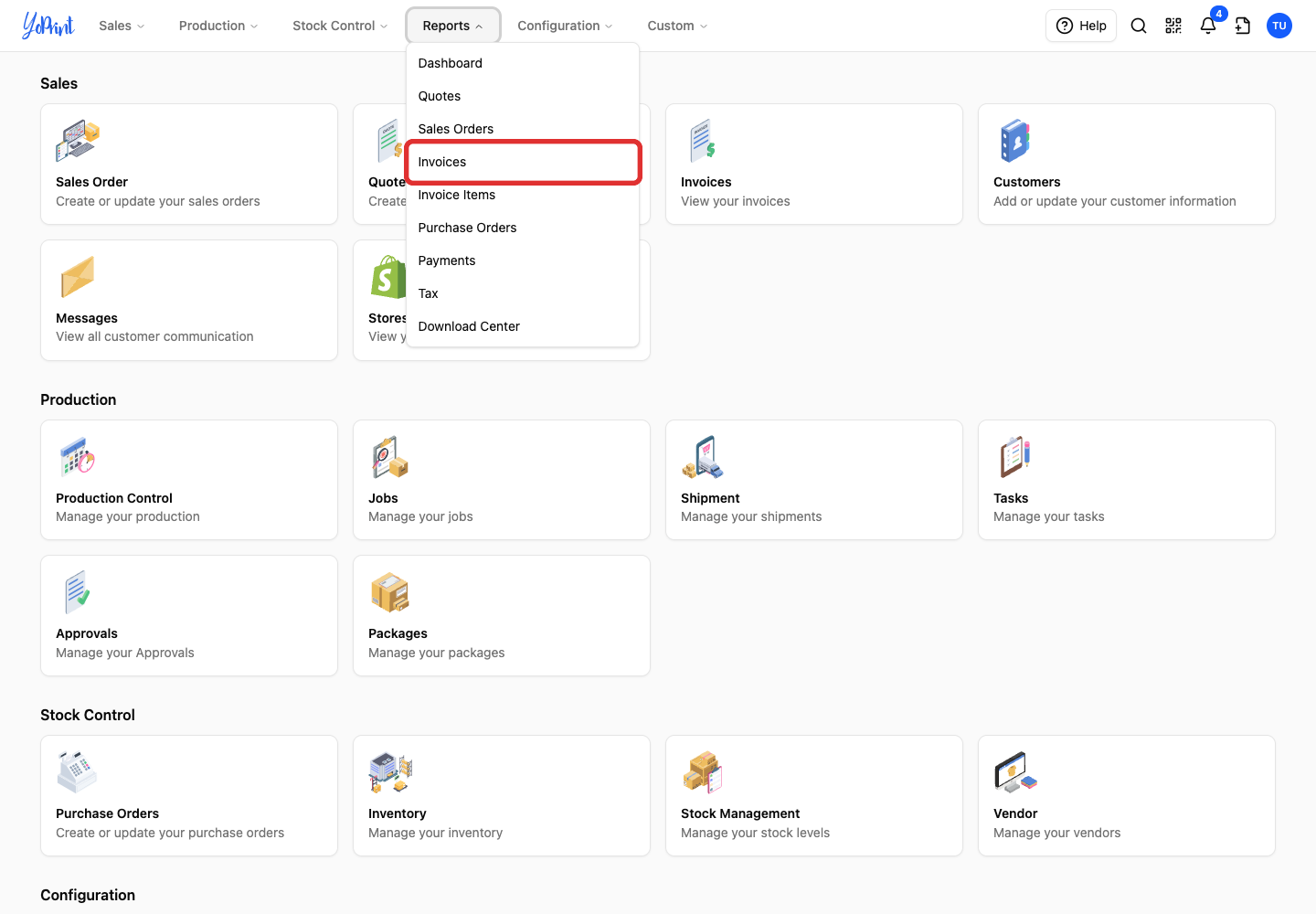Click the Packages boxes icon
This screenshot has width=1316, height=914.
(390, 592)
